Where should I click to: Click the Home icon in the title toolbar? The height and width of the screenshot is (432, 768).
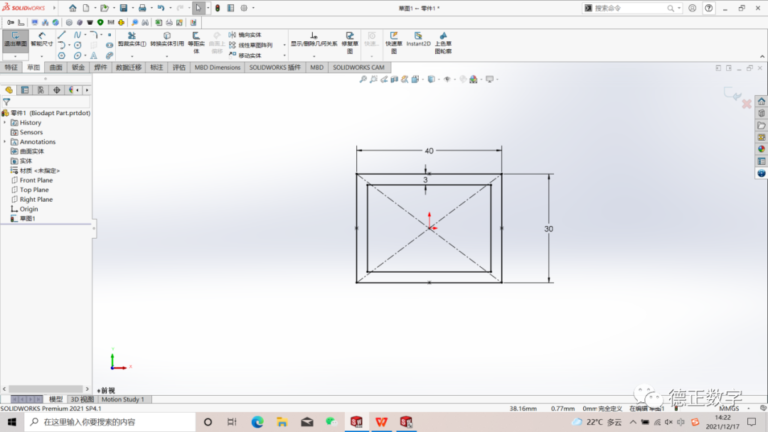[x=72, y=8]
